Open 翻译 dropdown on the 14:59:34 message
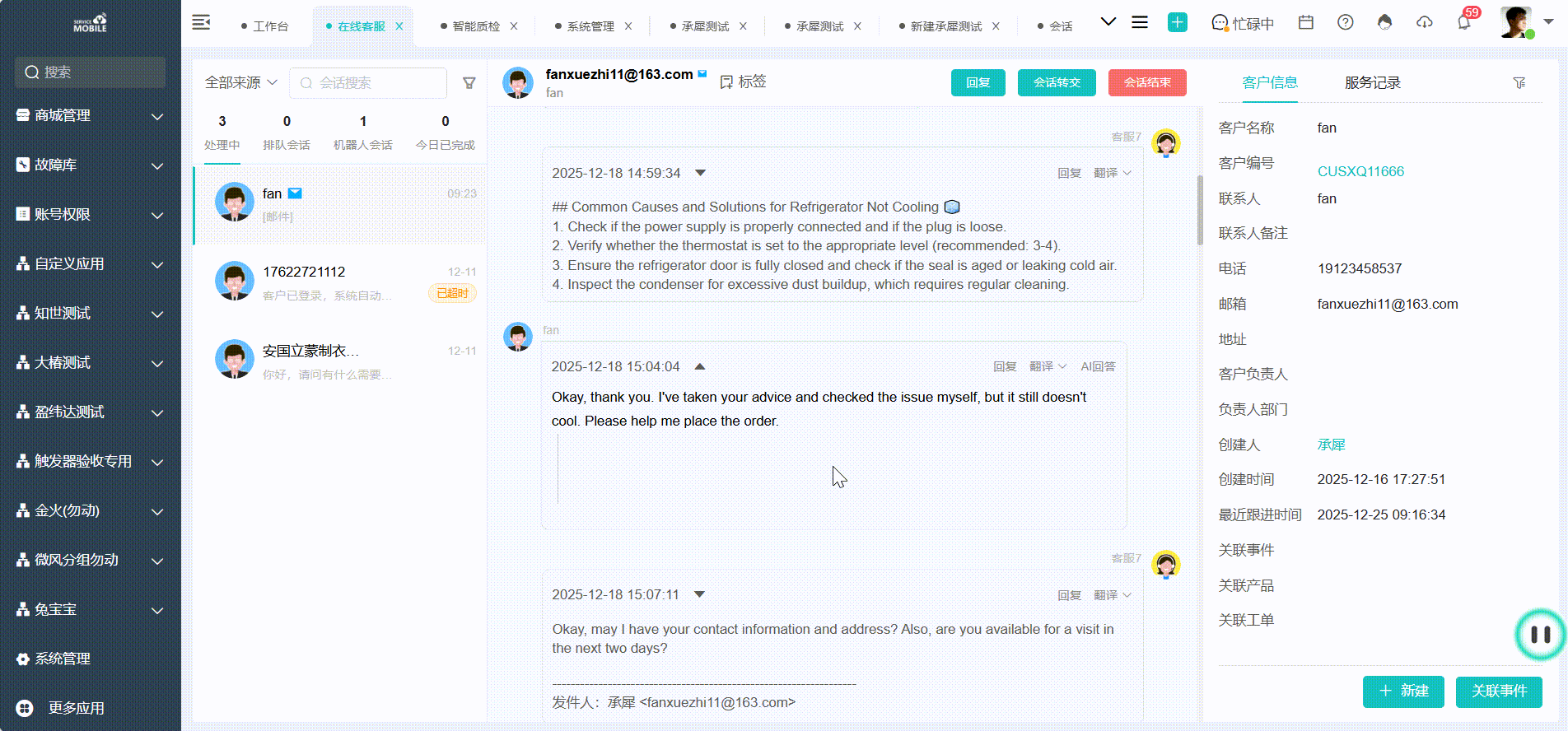1568x731 pixels. (1113, 173)
